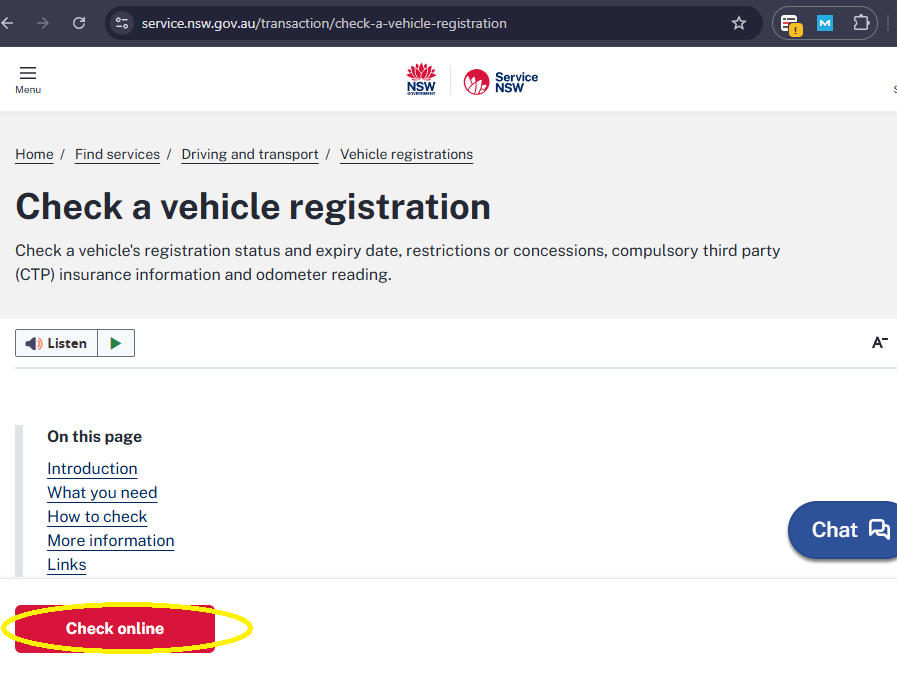Reload the page
This screenshot has width=897, height=674.
click(x=79, y=23)
